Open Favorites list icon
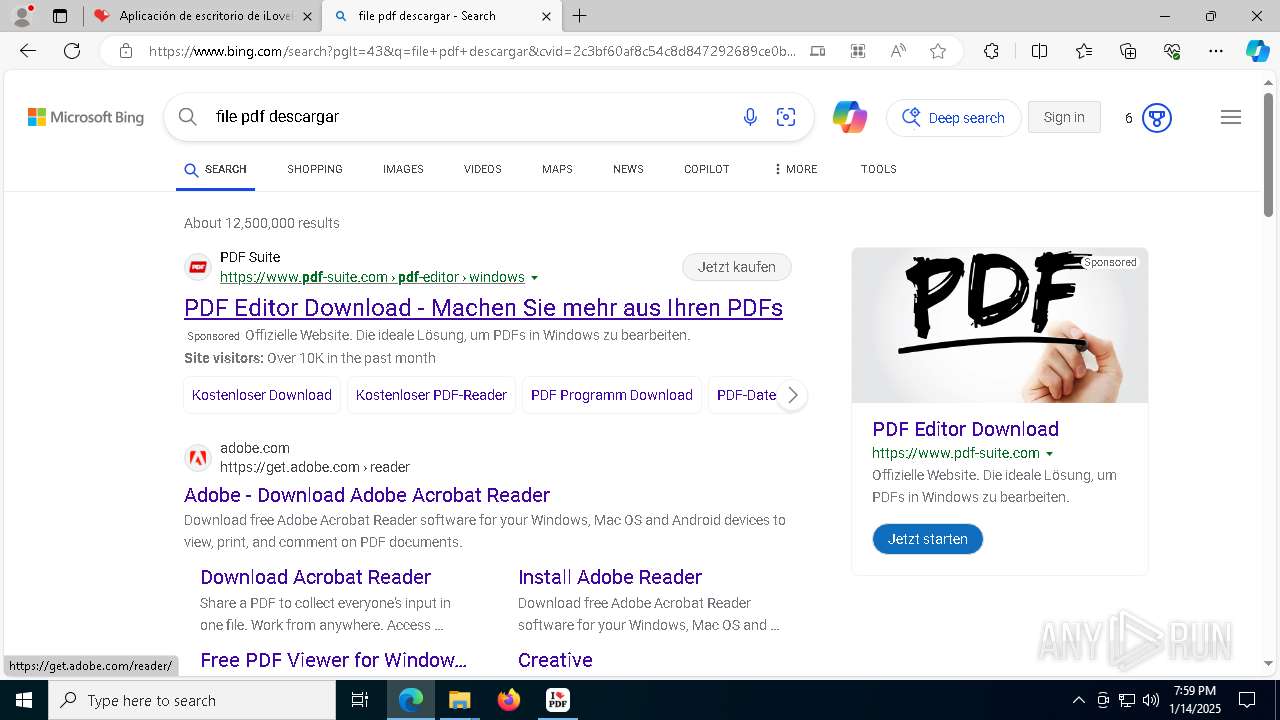The height and width of the screenshot is (720, 1280). coord(1084,51)
